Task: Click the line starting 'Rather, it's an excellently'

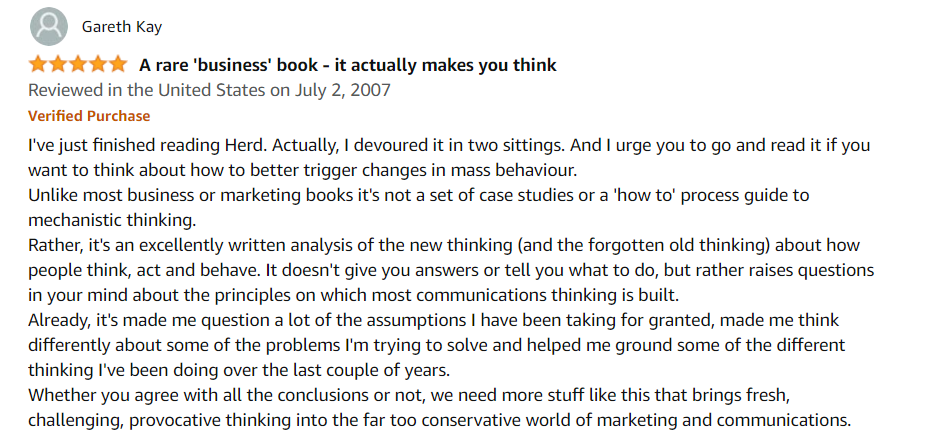Action: (444, 245)
